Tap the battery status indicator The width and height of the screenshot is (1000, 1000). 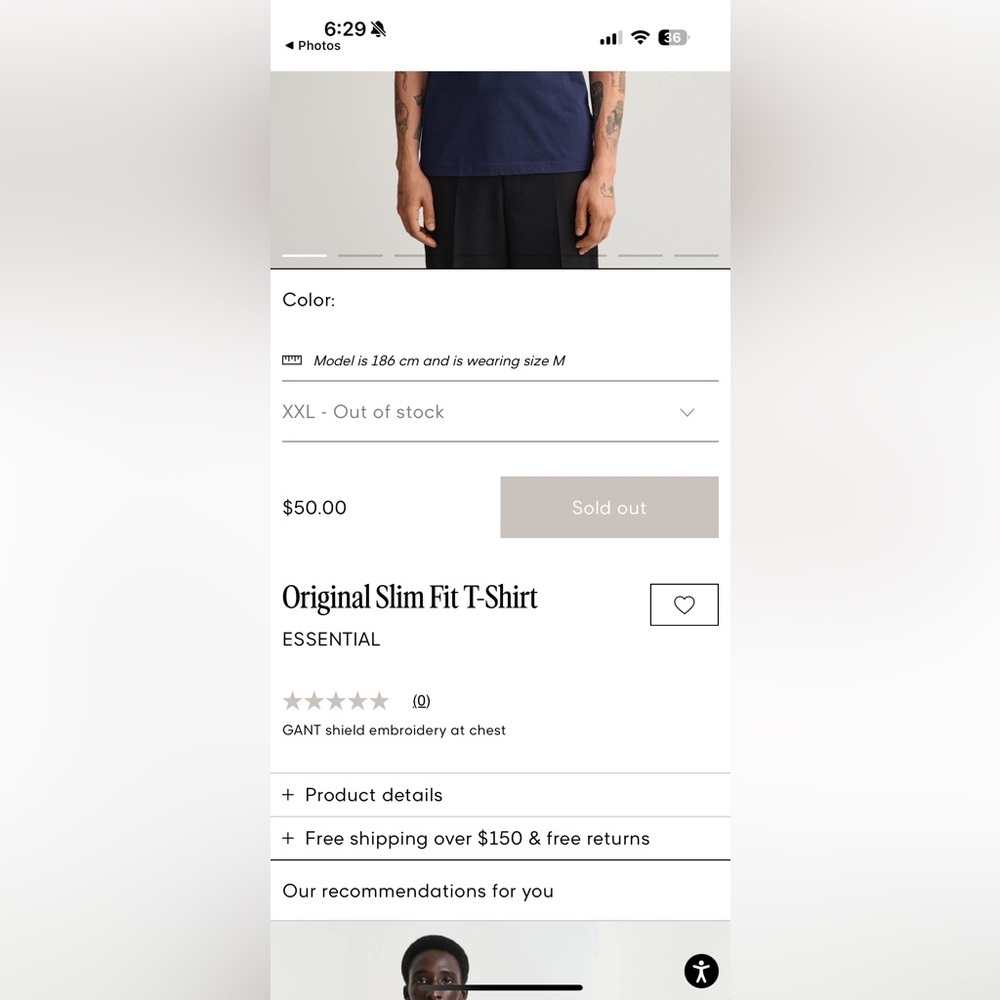(x=673, y=38)
